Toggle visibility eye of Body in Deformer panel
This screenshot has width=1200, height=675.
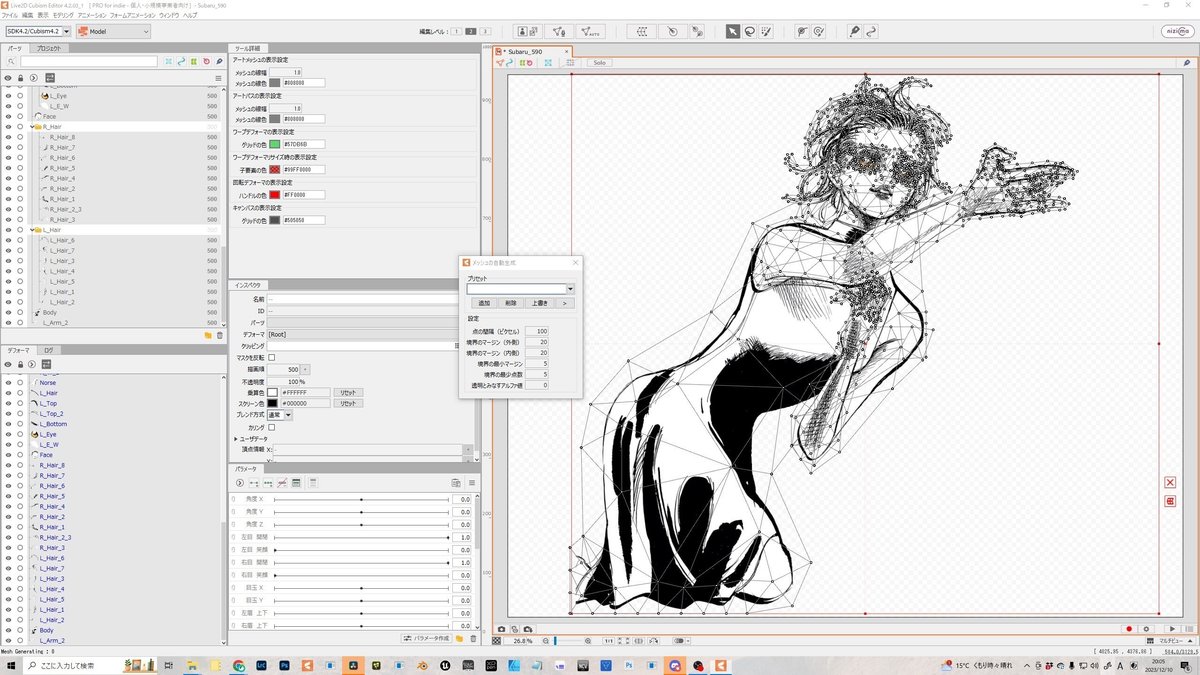point(8,631)
